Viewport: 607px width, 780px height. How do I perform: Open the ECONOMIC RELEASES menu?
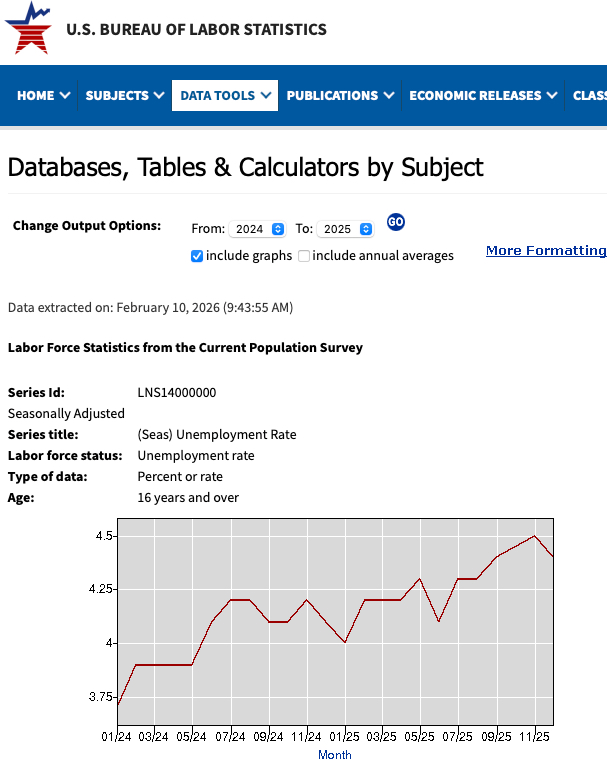[483, 96]
